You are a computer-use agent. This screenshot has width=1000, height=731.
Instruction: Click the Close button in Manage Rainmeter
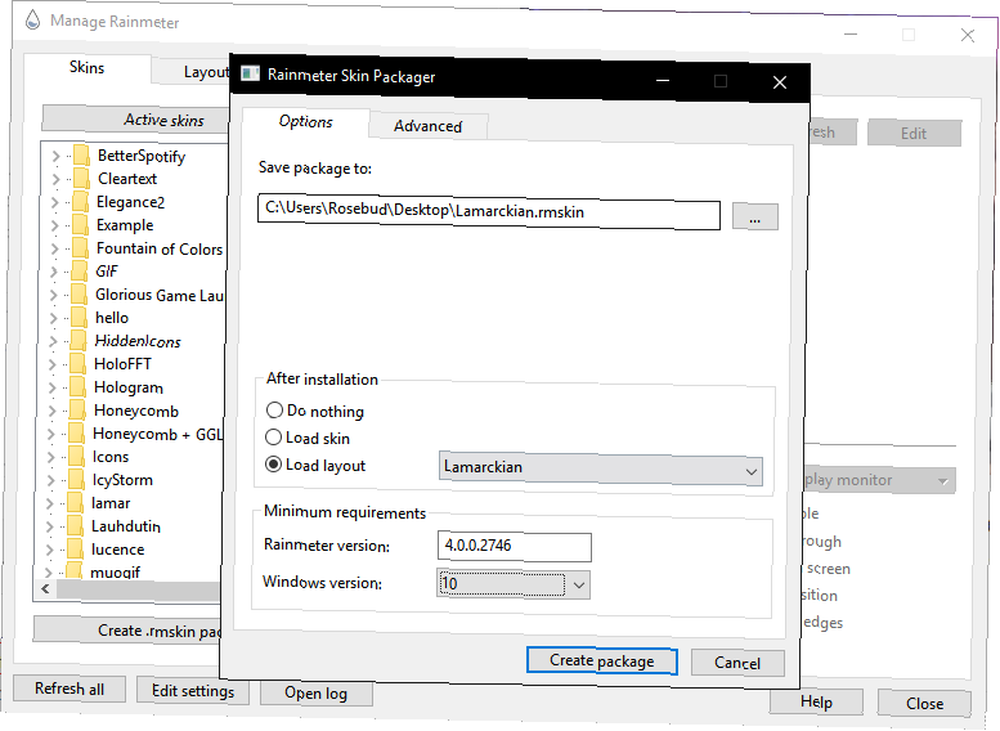[925, 703]
